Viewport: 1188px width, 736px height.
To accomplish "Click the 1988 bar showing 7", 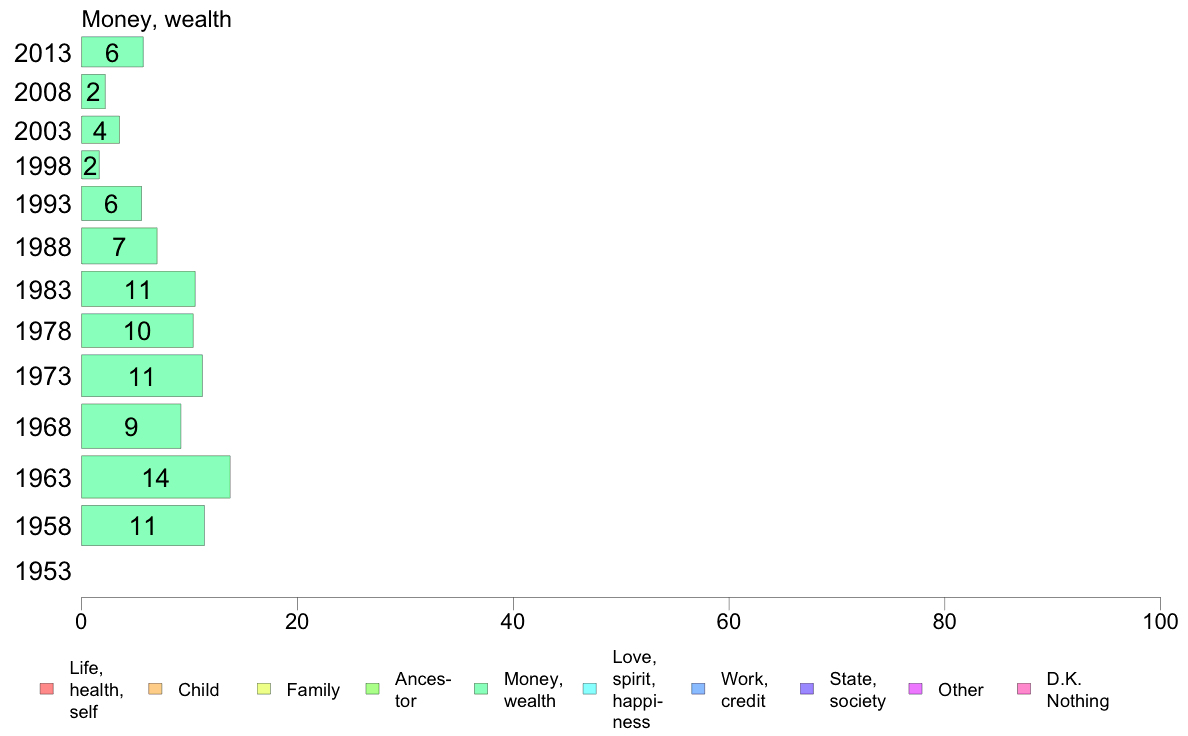I will tap(119, 246).
